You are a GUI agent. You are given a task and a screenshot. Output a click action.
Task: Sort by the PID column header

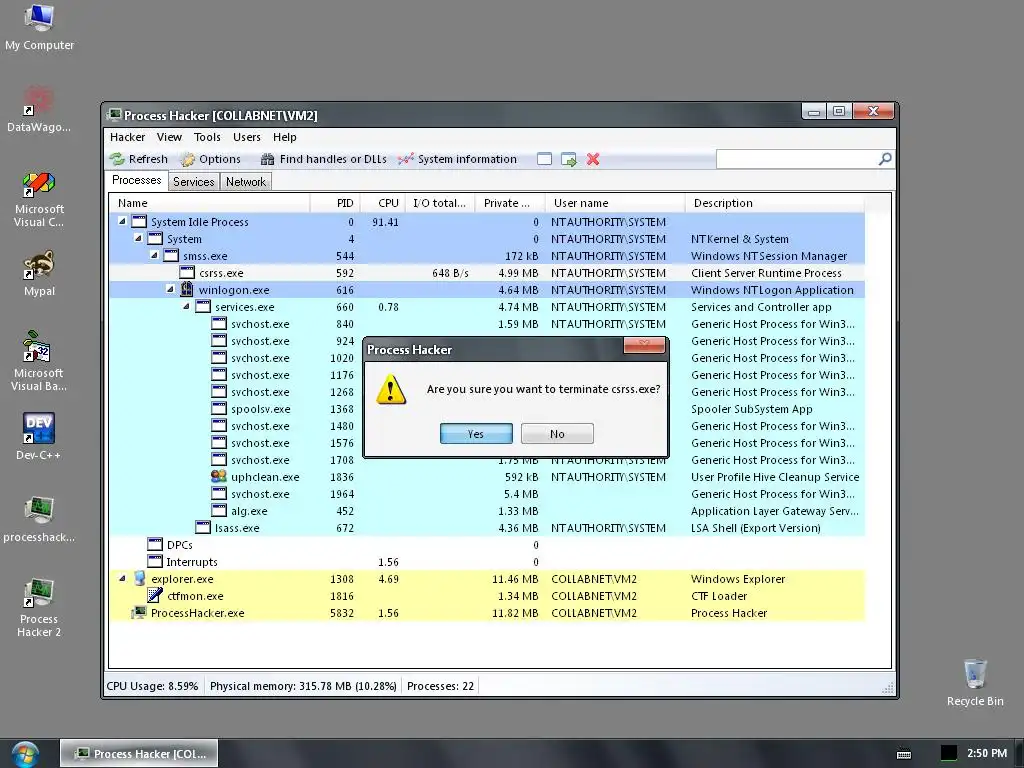coord(334,203)
